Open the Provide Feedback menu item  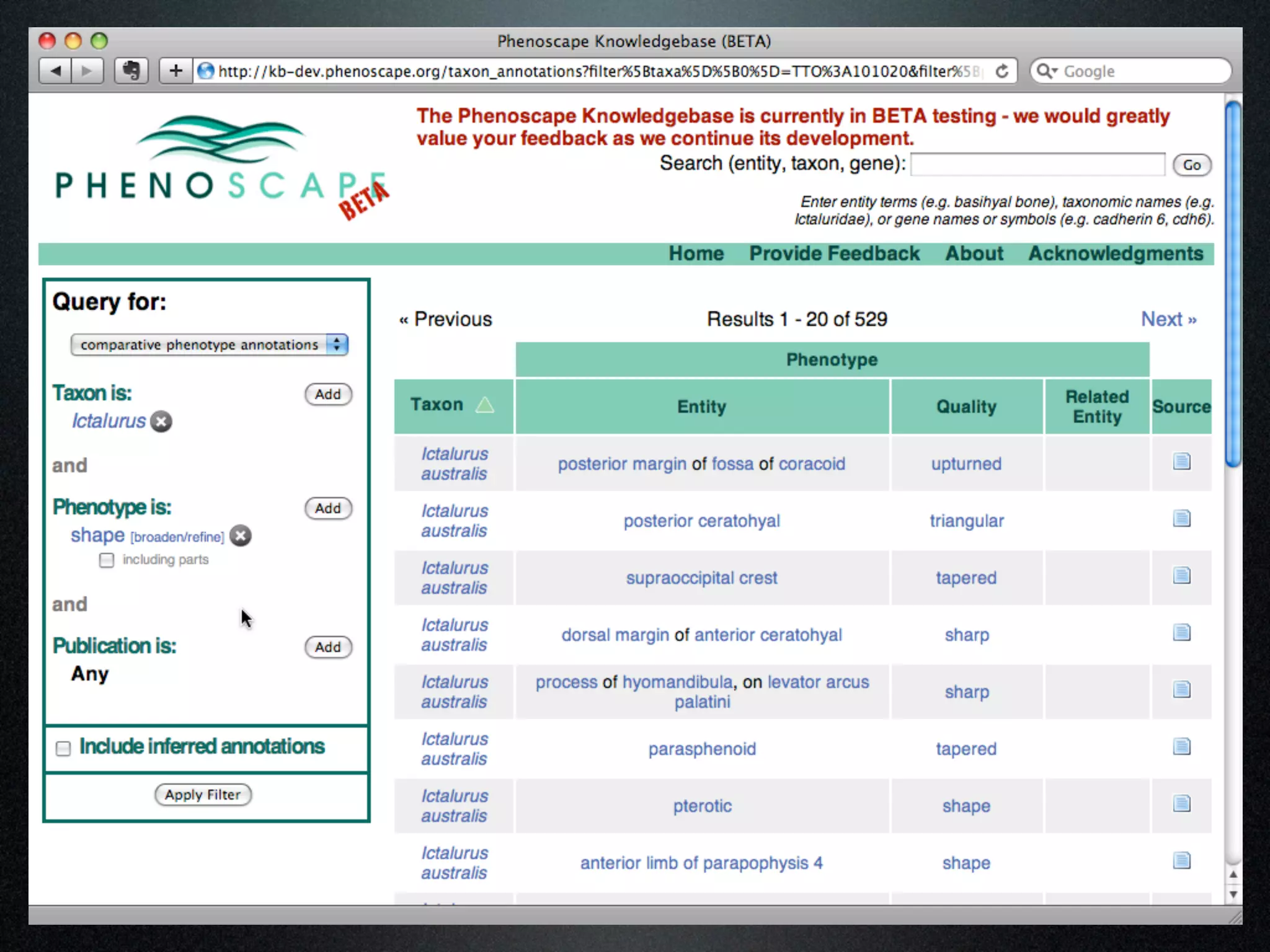click(x=834, y=253)
